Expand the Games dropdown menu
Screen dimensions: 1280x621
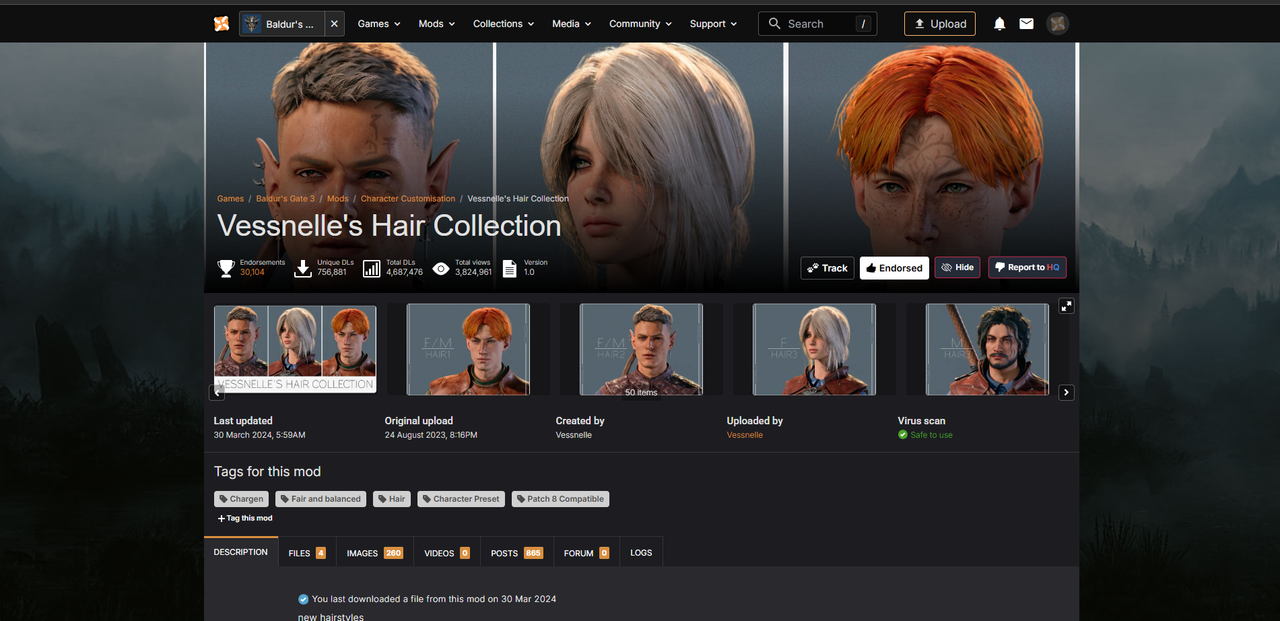tap(379, 24)
